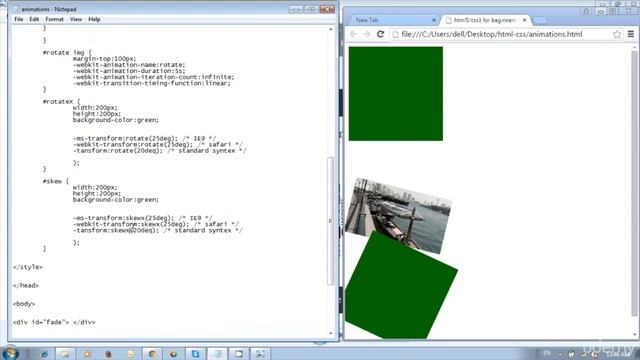The image size is (640, 360).
Task: Click the '<div id="fade"> </div>' line
Action: [53, 322]
